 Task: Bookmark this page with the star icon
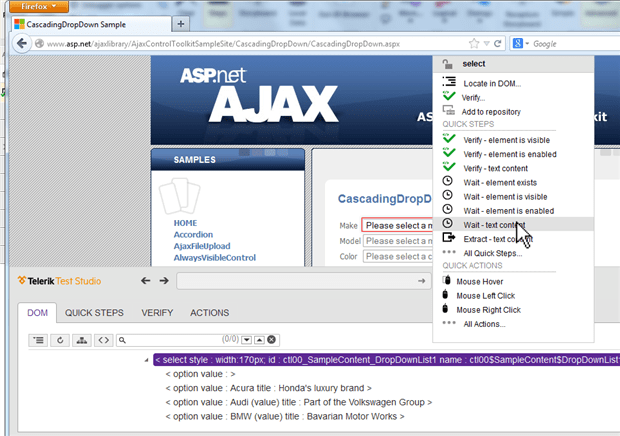point(474,43)
